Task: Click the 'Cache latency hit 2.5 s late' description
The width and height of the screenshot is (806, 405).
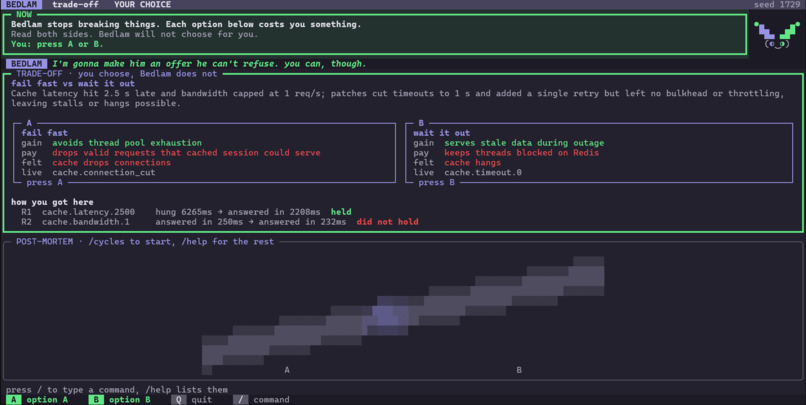Action: pyautogui.click(x=397, y=98)
